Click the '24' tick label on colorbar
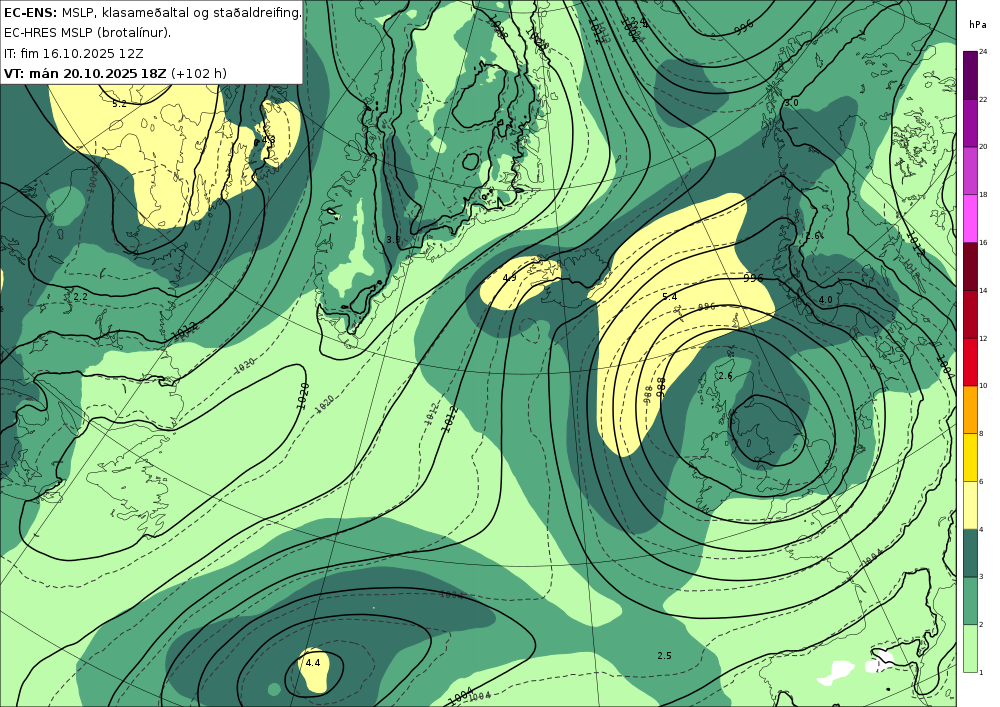1000x707 pixels. pyautogui.click(x=983, y=52)
